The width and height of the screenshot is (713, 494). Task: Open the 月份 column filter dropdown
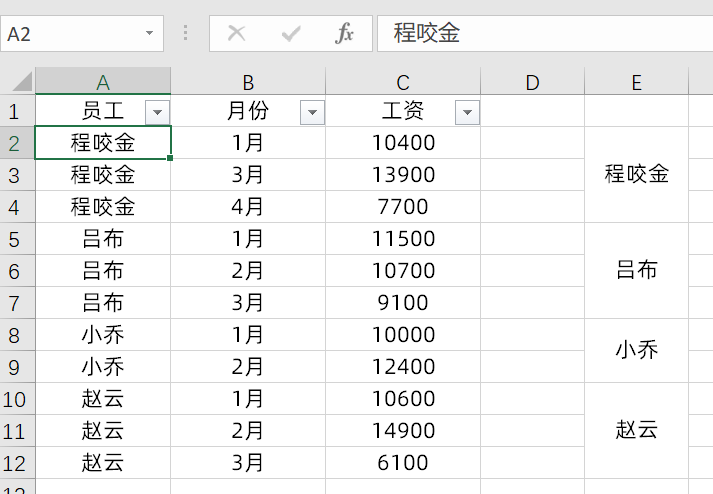312,112
